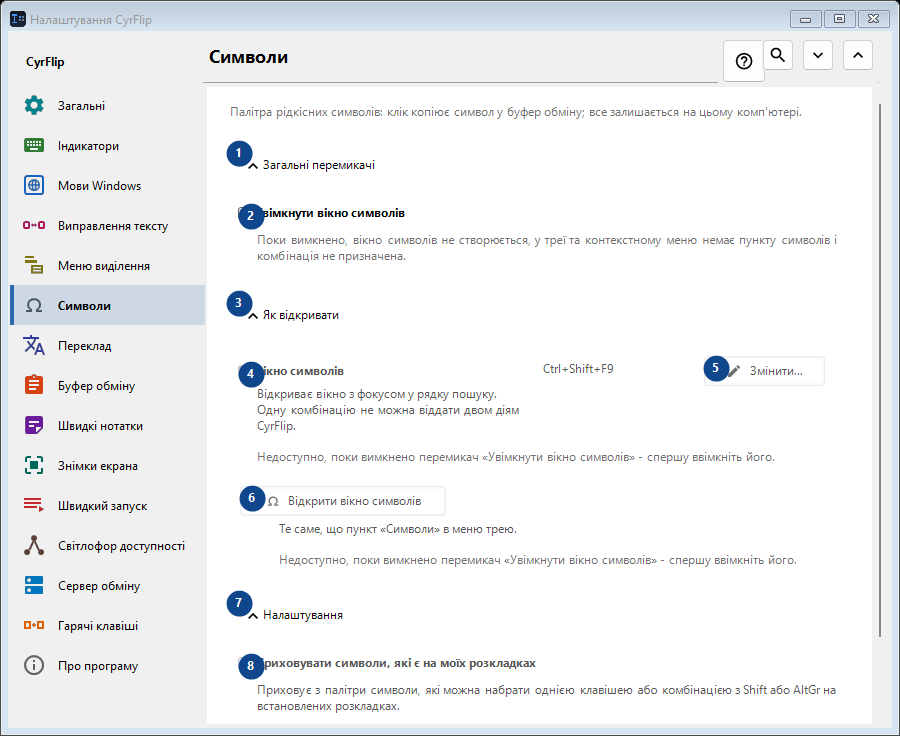
Task: Click the Змінити... hotkey button
Action: pyautogui.click(x=765, y=371)
